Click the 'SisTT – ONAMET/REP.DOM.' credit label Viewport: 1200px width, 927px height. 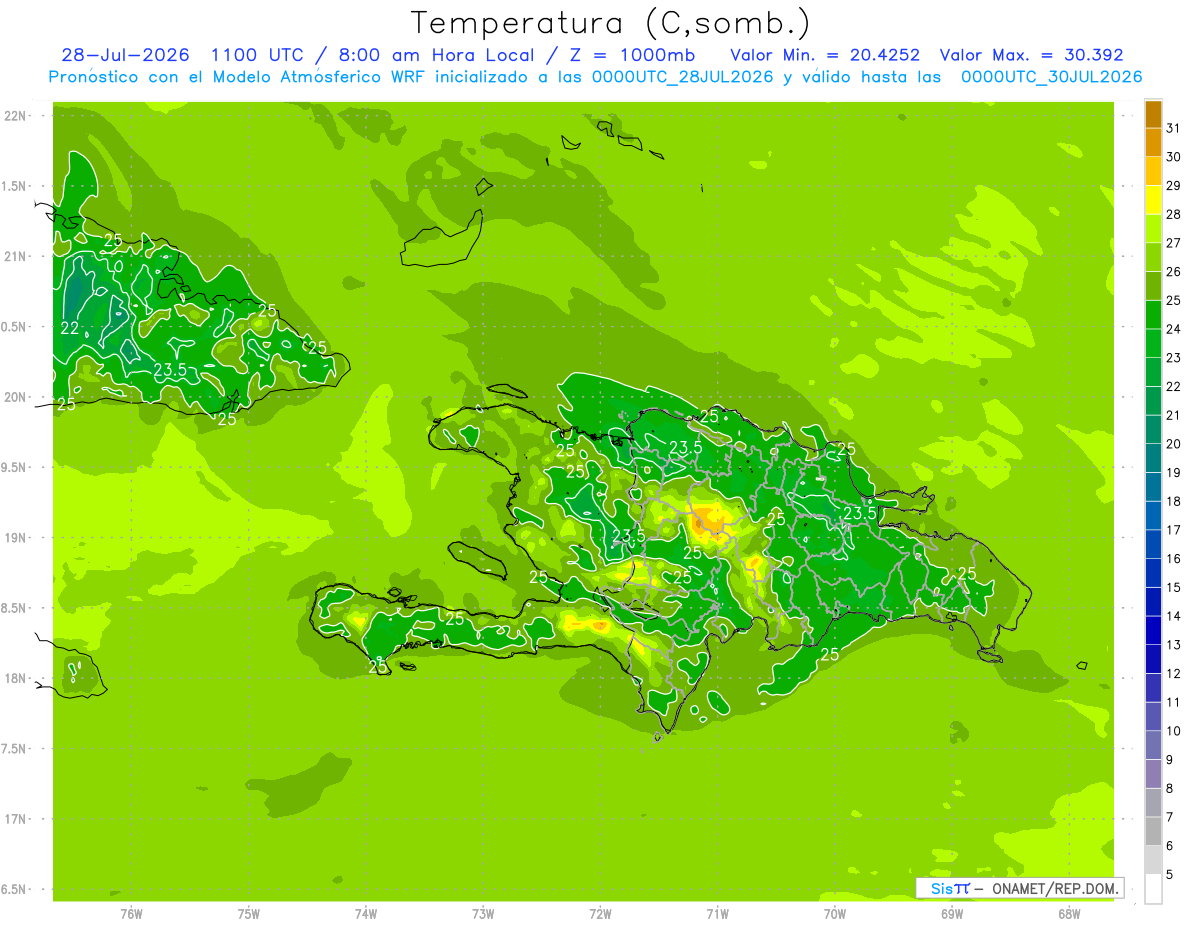pyautogui.click(x=1019, y=888)
